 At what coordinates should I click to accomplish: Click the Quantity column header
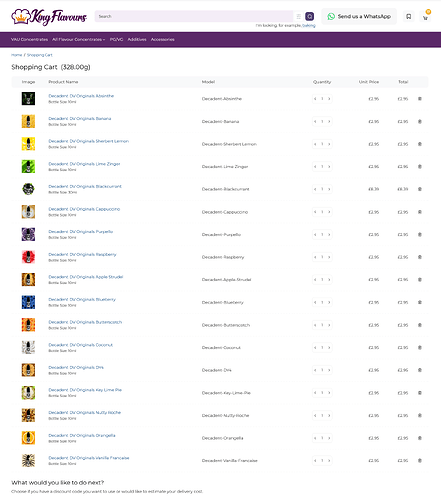pos(322,82)
